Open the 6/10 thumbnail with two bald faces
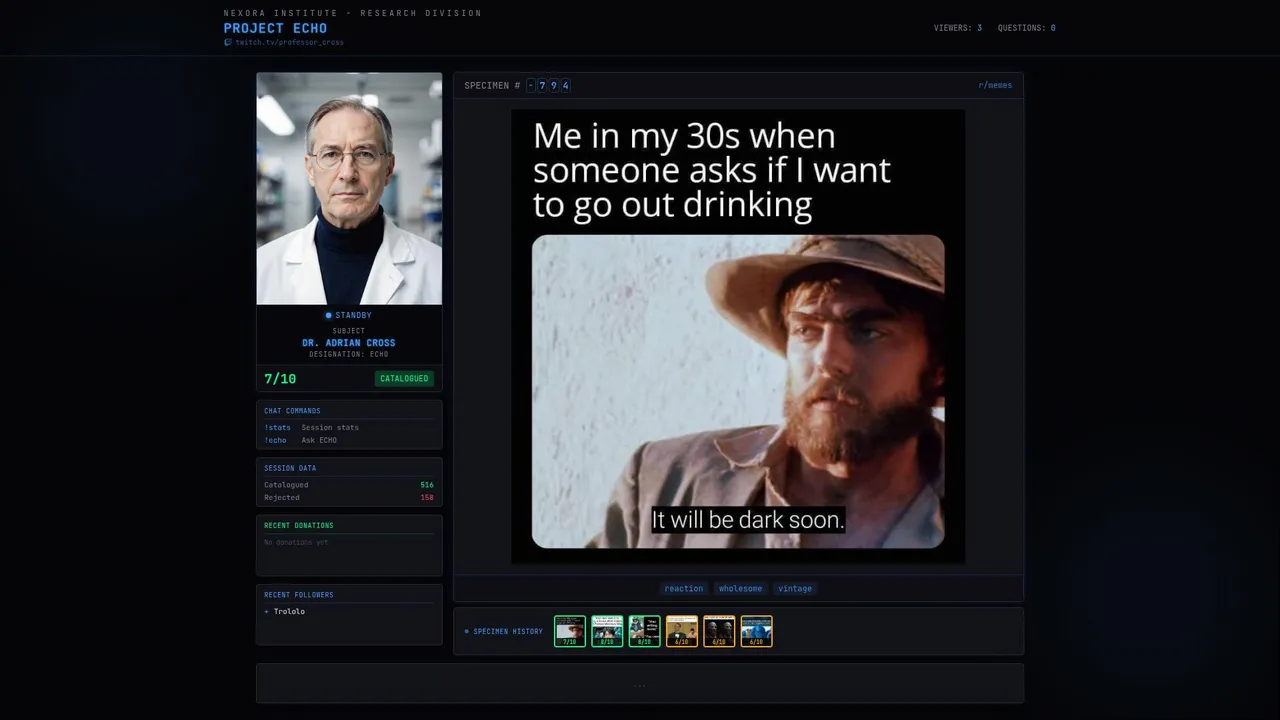This screenshot has height=720, width=1280. [x=719, y=631]
